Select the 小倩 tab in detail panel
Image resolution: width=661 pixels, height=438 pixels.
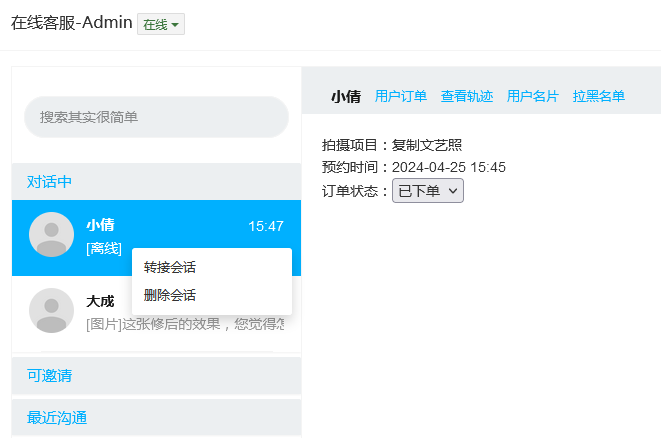point(346,97)
